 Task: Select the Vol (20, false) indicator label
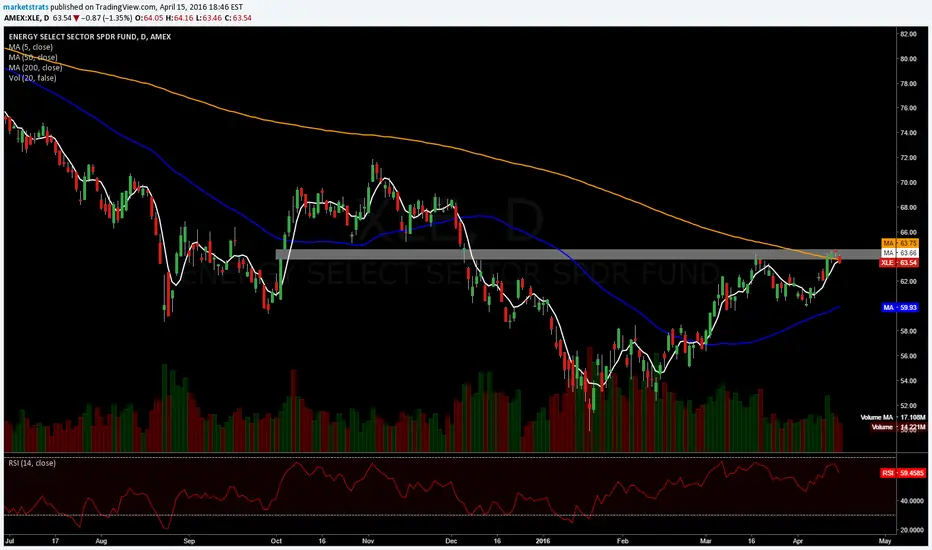click(x=33, y=78)
